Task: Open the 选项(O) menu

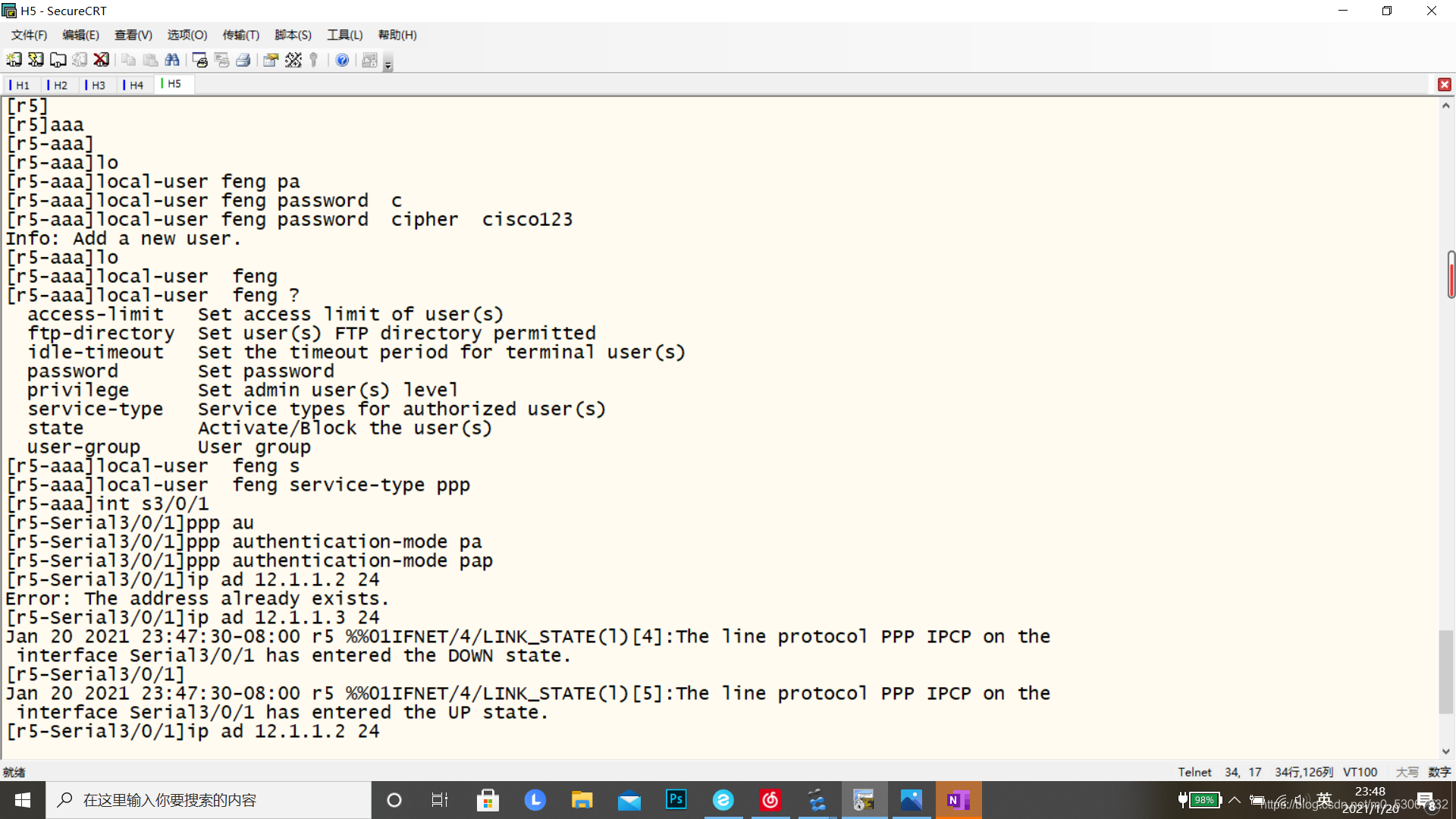Action: click(x=187, y=35)
